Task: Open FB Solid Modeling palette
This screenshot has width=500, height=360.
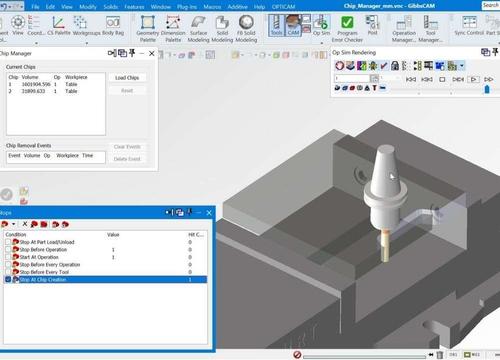Action: (x=246, y=29)
